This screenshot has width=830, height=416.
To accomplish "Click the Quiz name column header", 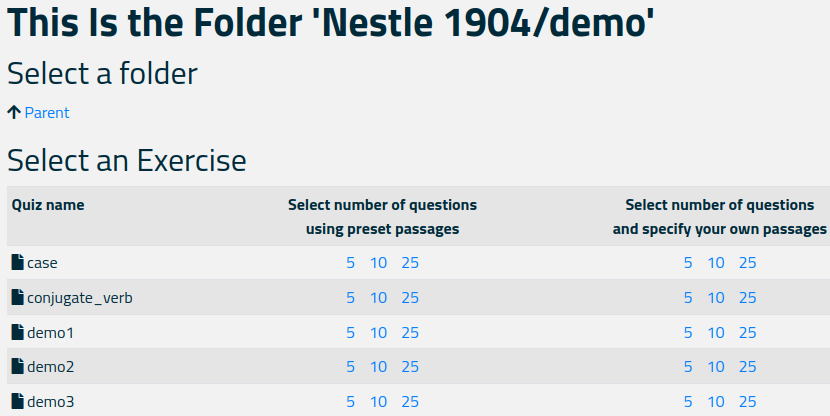I will point(48,205).
